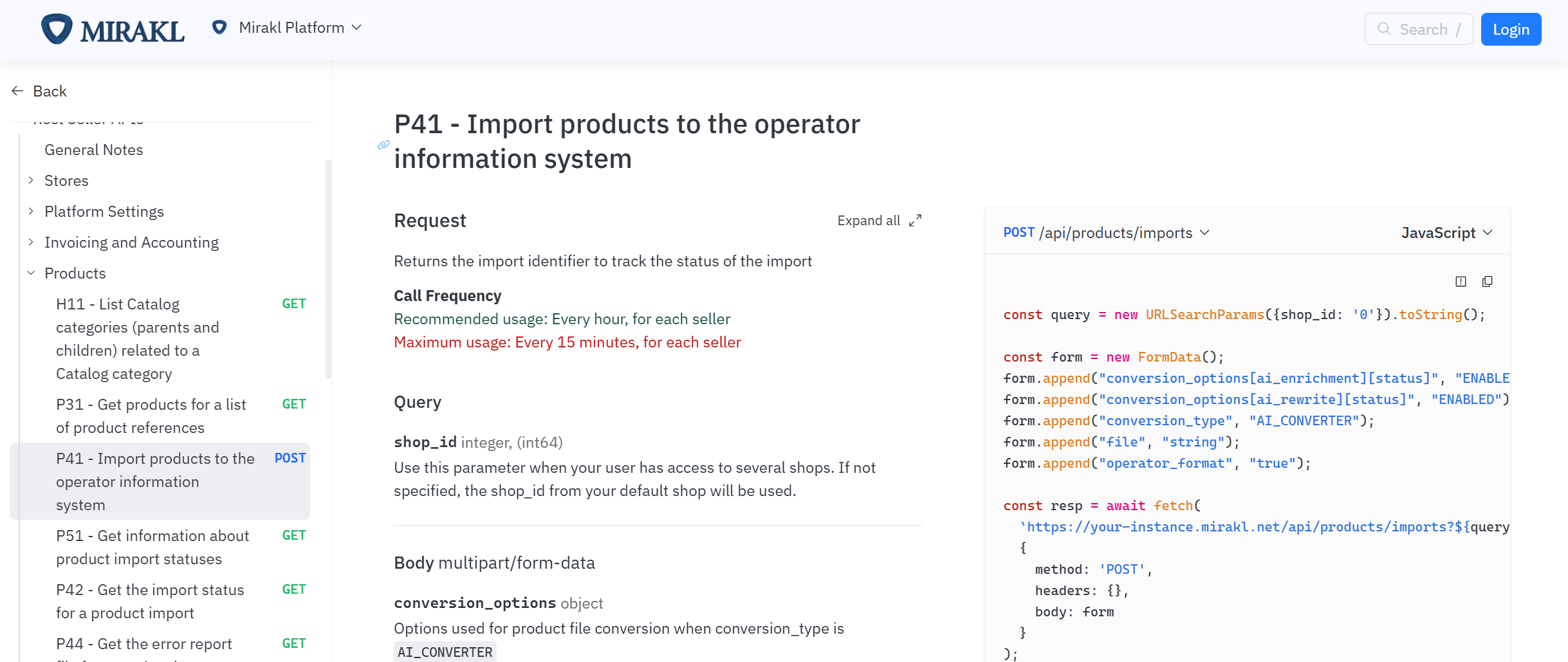The width and height of the screenshot is (1568, 662).
Task: Report an issue via the exclamation icon
Action: coord(1461,281)
